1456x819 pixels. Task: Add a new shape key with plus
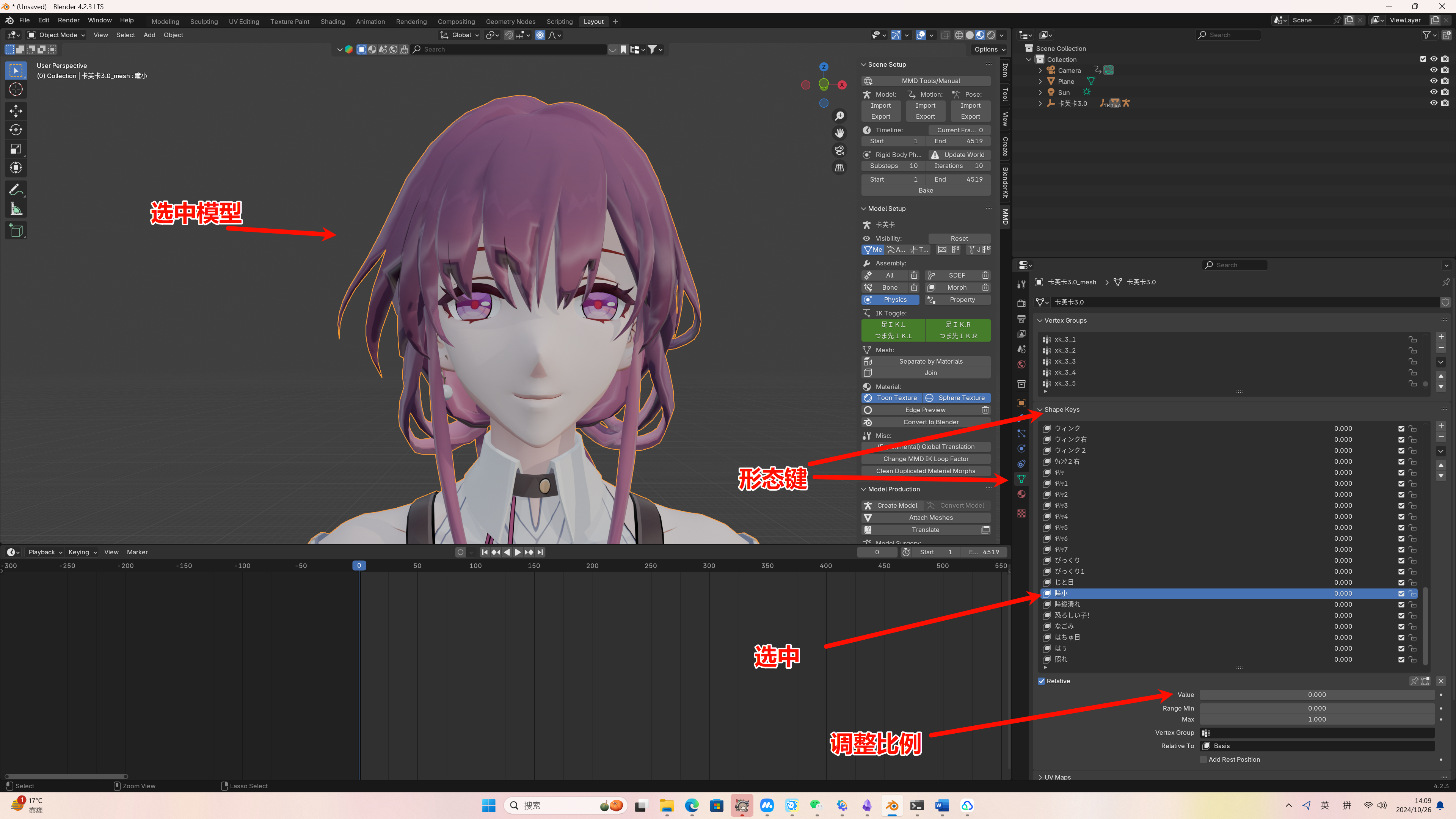point(1441,426)
